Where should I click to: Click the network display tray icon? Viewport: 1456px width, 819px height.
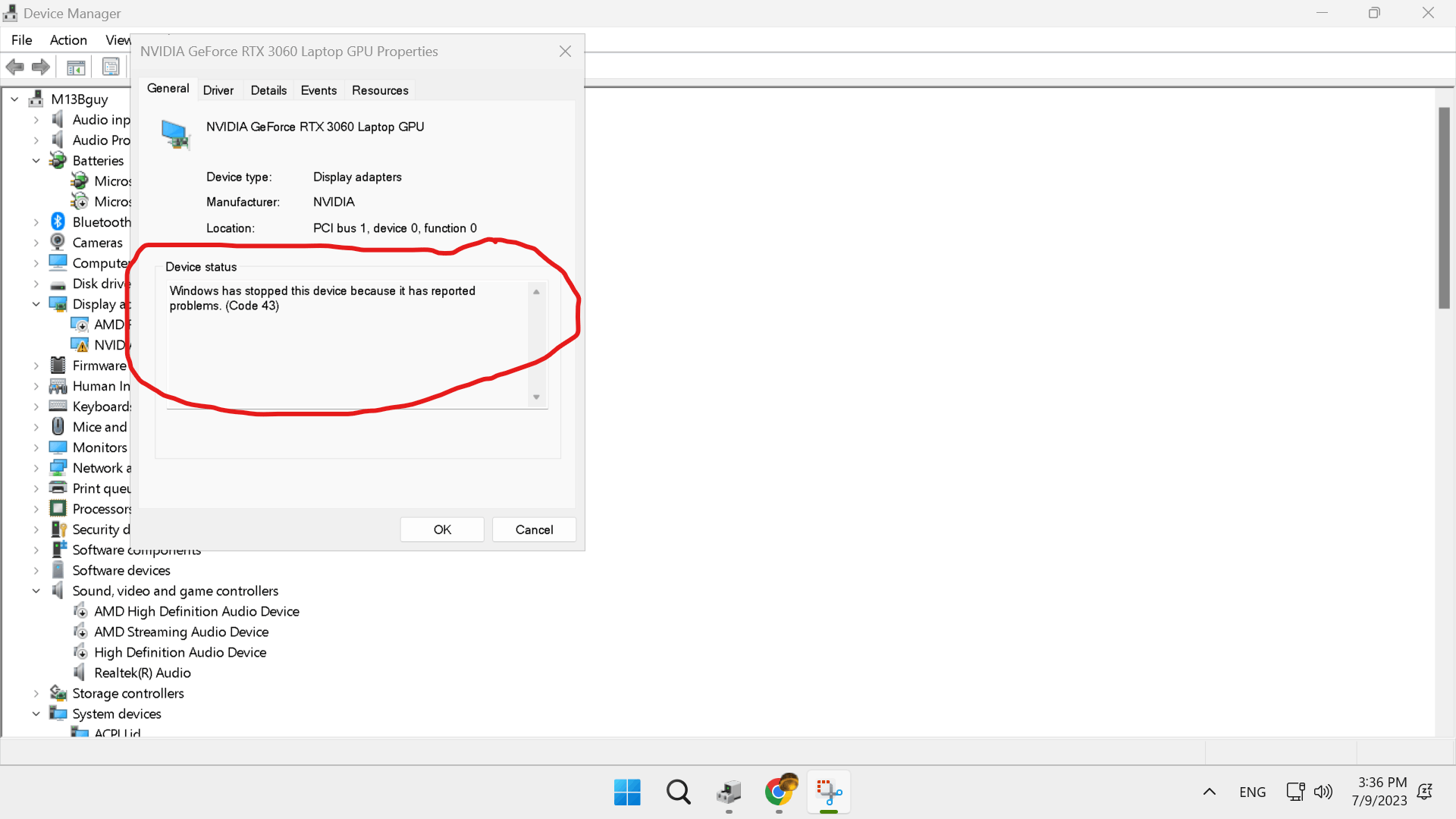pyautogui.click(x=1295, y=792)
